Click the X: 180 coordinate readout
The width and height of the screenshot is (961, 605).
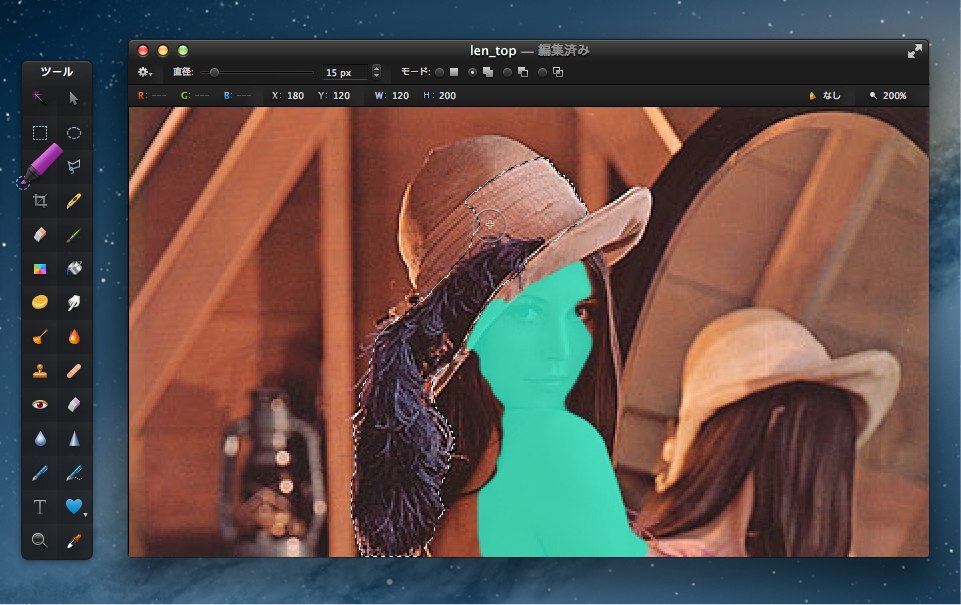(288, 96)
